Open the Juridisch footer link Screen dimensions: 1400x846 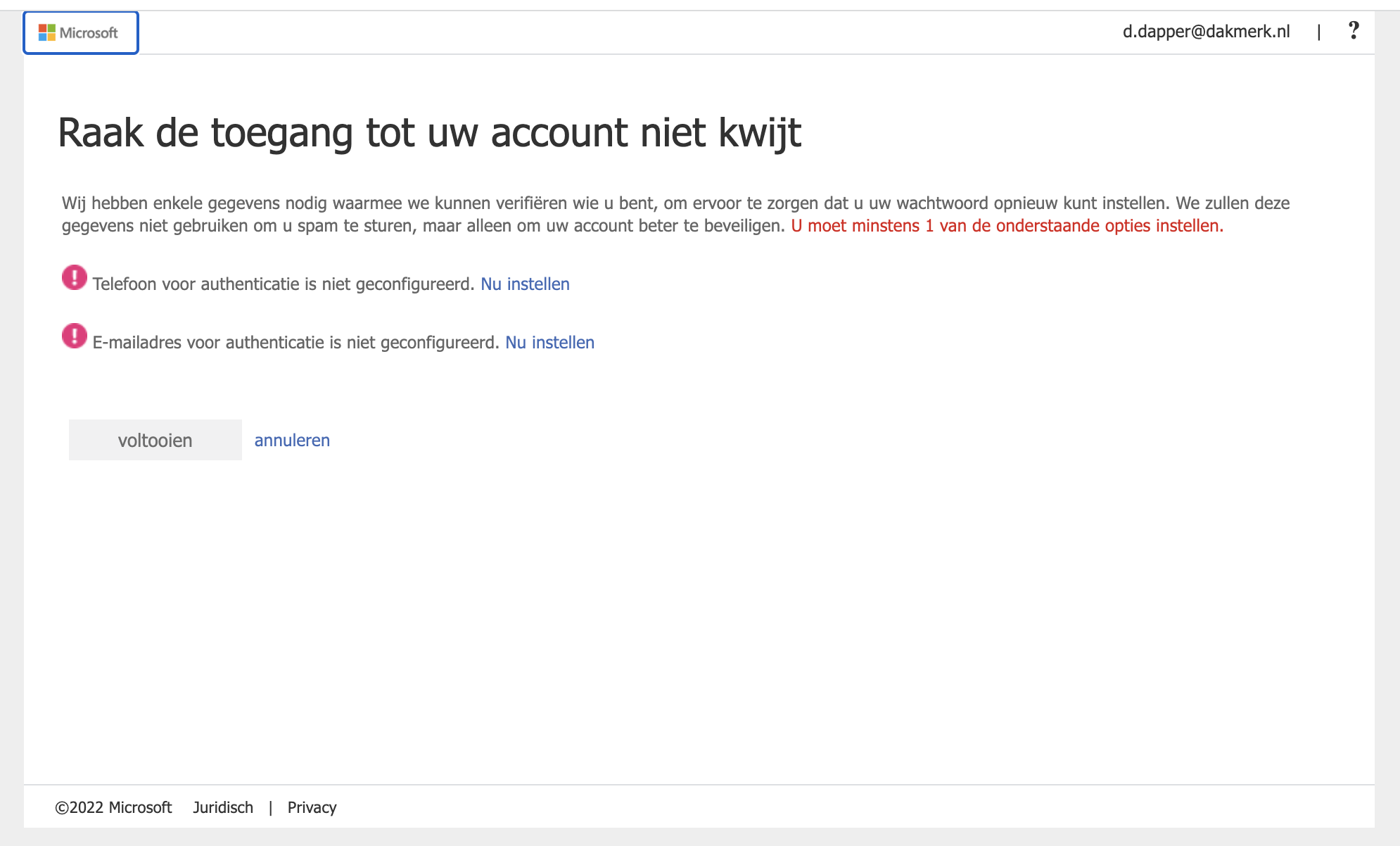click(x=223, y=807)
